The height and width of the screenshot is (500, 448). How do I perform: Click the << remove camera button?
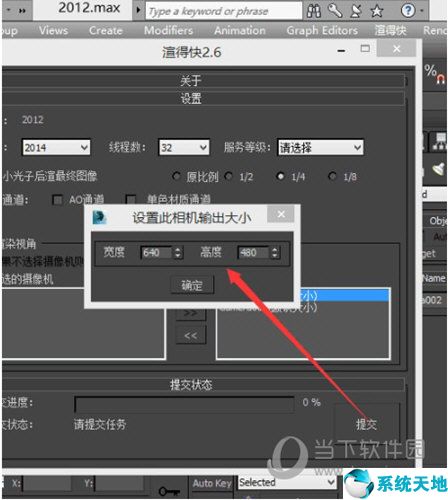[x=191, y=335]
